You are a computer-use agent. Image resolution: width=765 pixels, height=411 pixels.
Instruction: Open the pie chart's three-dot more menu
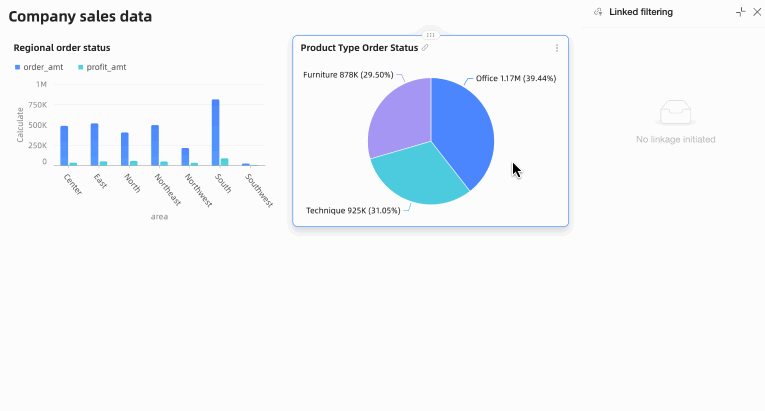(557, 48)
